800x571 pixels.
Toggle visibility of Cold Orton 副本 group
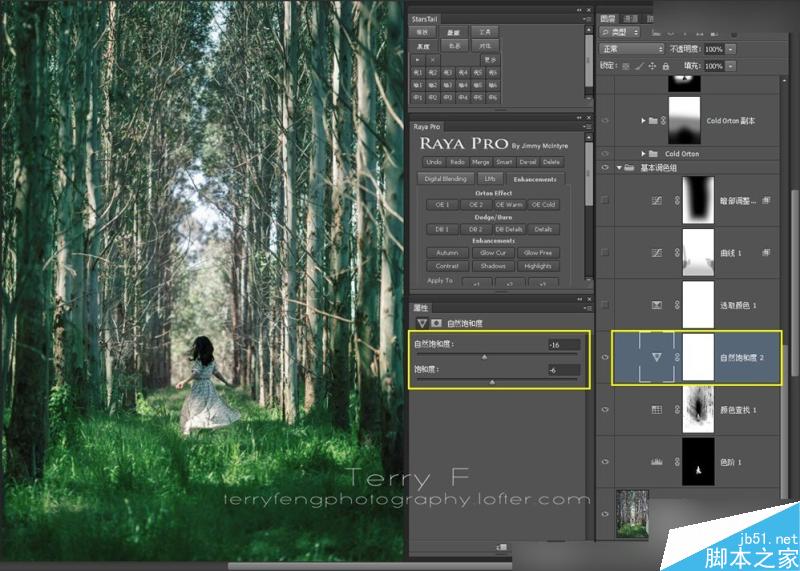(606, 121)
